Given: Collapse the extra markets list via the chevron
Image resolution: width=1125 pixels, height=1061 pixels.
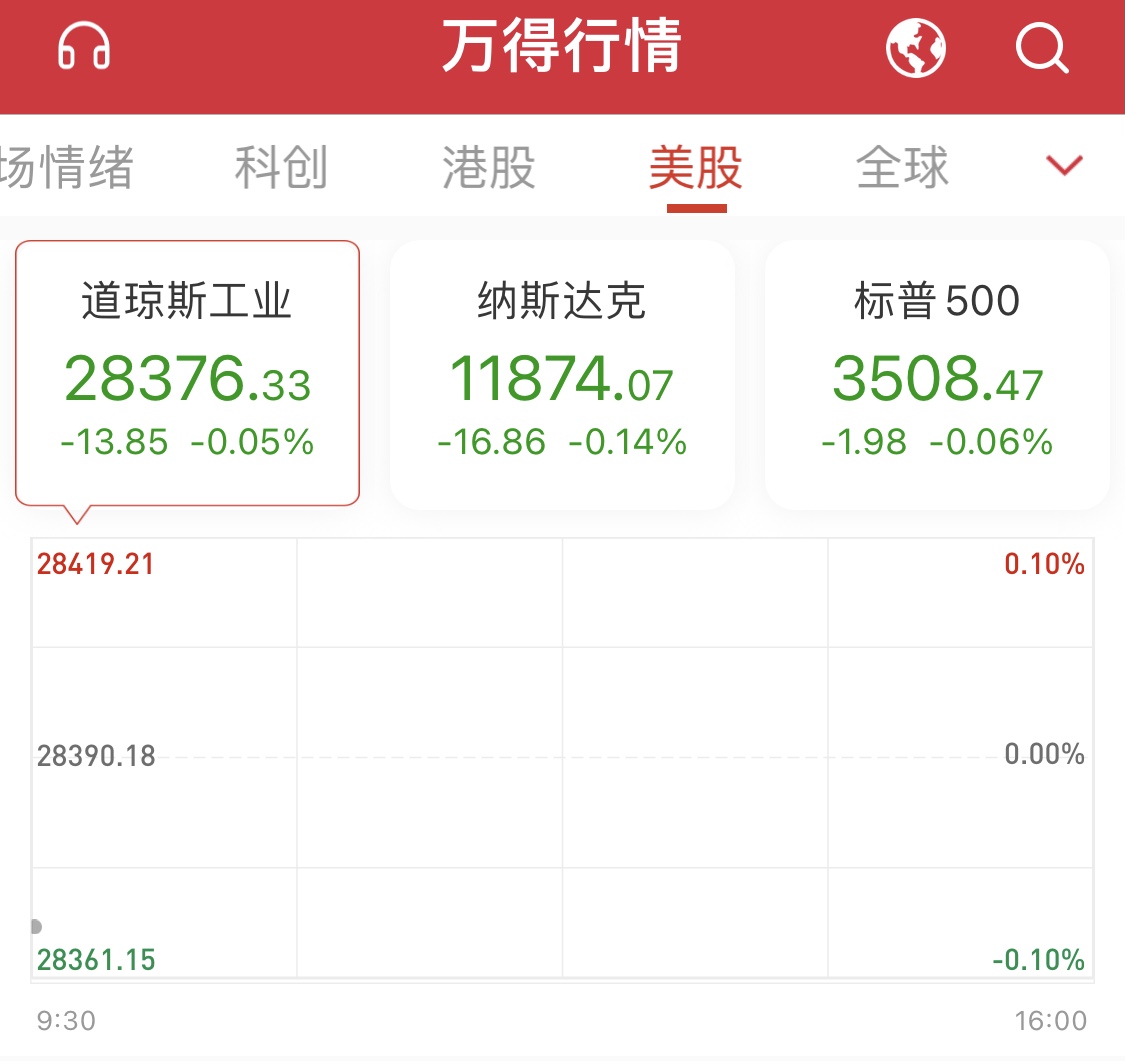Looking at the screenshot, I should tap(1064, 166).
